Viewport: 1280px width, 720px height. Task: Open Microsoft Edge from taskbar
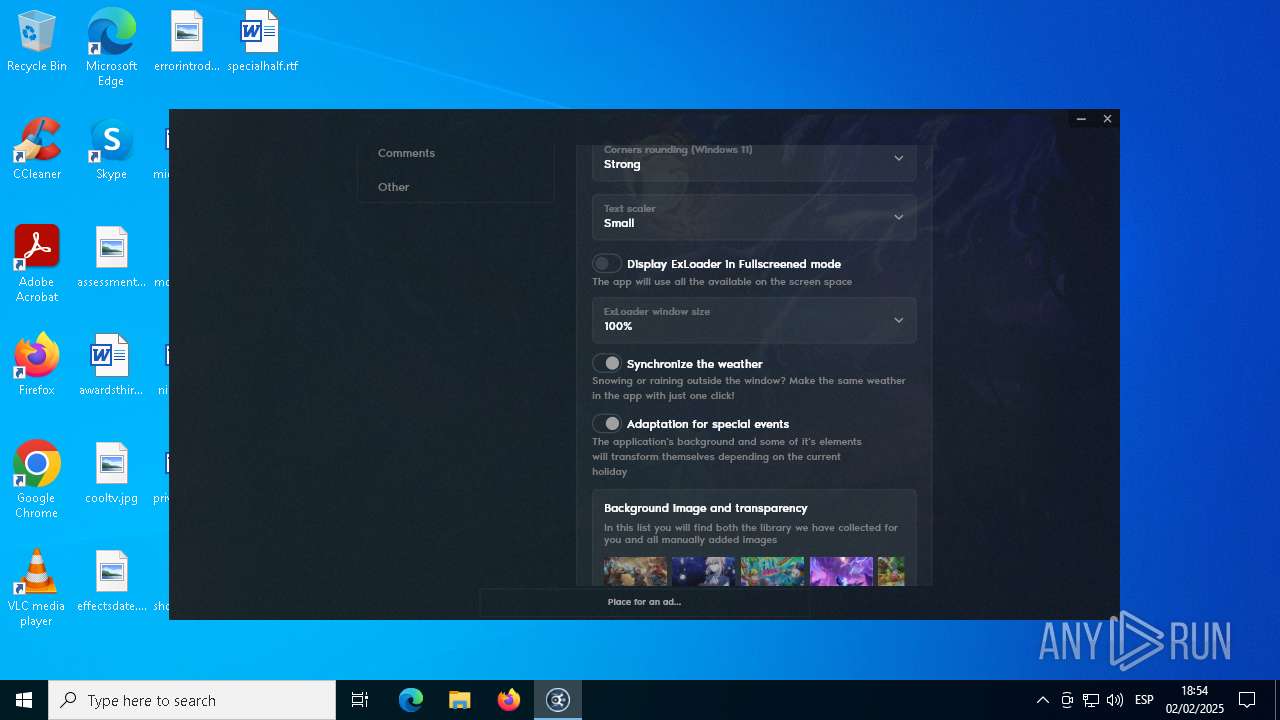411,700
